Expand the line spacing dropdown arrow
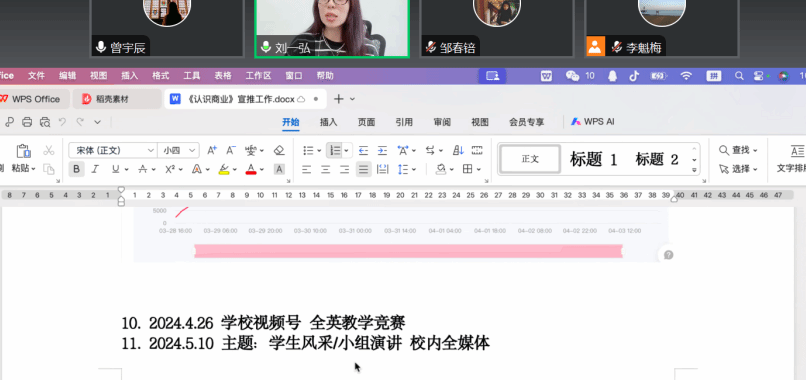 [x=414, y=169]
